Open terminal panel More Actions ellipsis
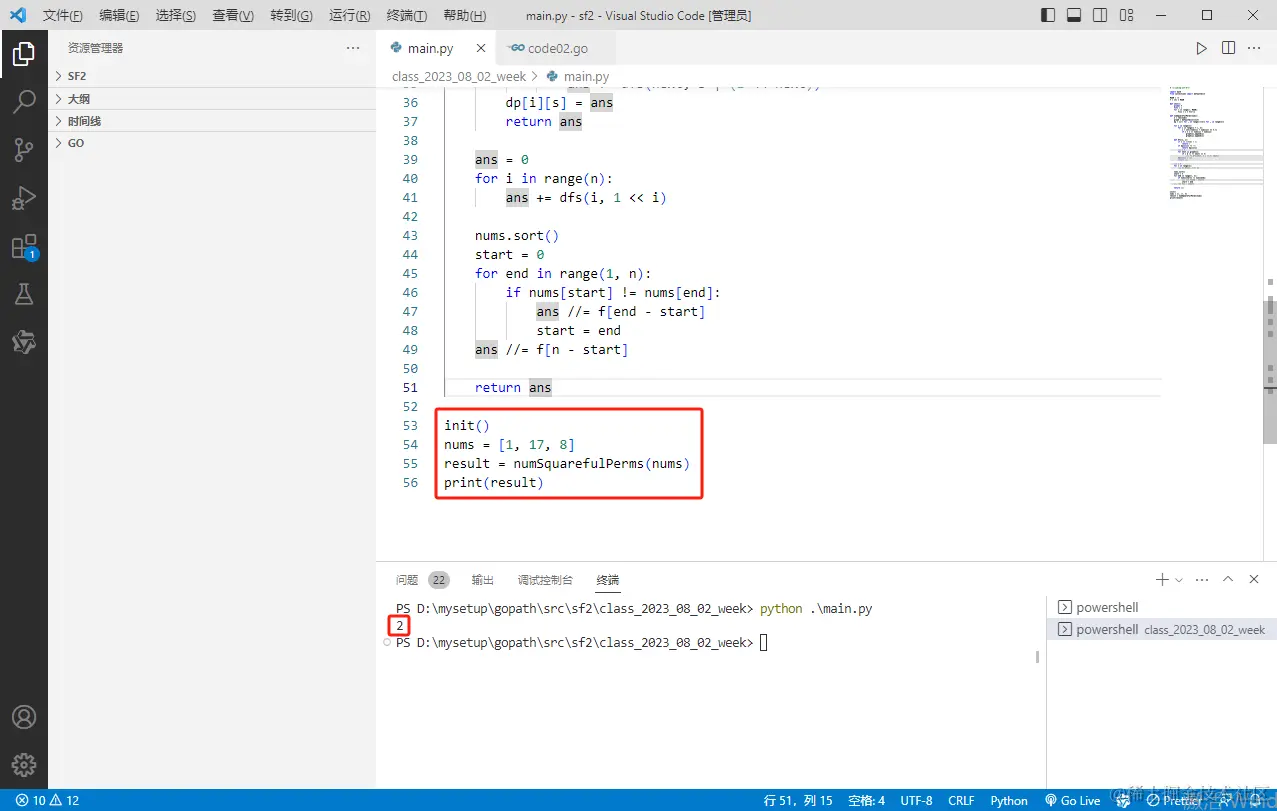Image resolution: width=1277 pixels, height=811 pixels. pyautogui.click(x=1202, y=580)
